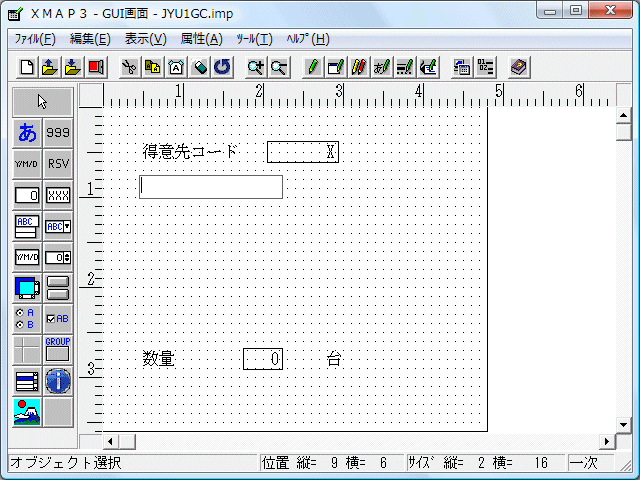Click the copy objects toolbar icon
The image size is (640, 480).
point(153,67)
